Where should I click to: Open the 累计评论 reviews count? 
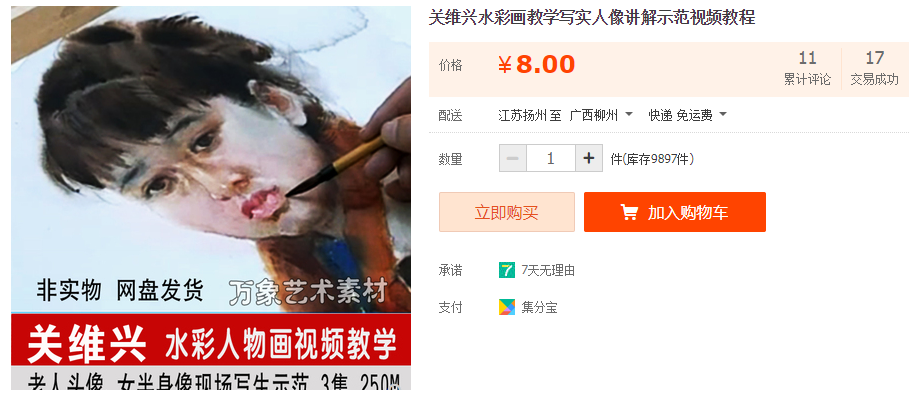807,69
